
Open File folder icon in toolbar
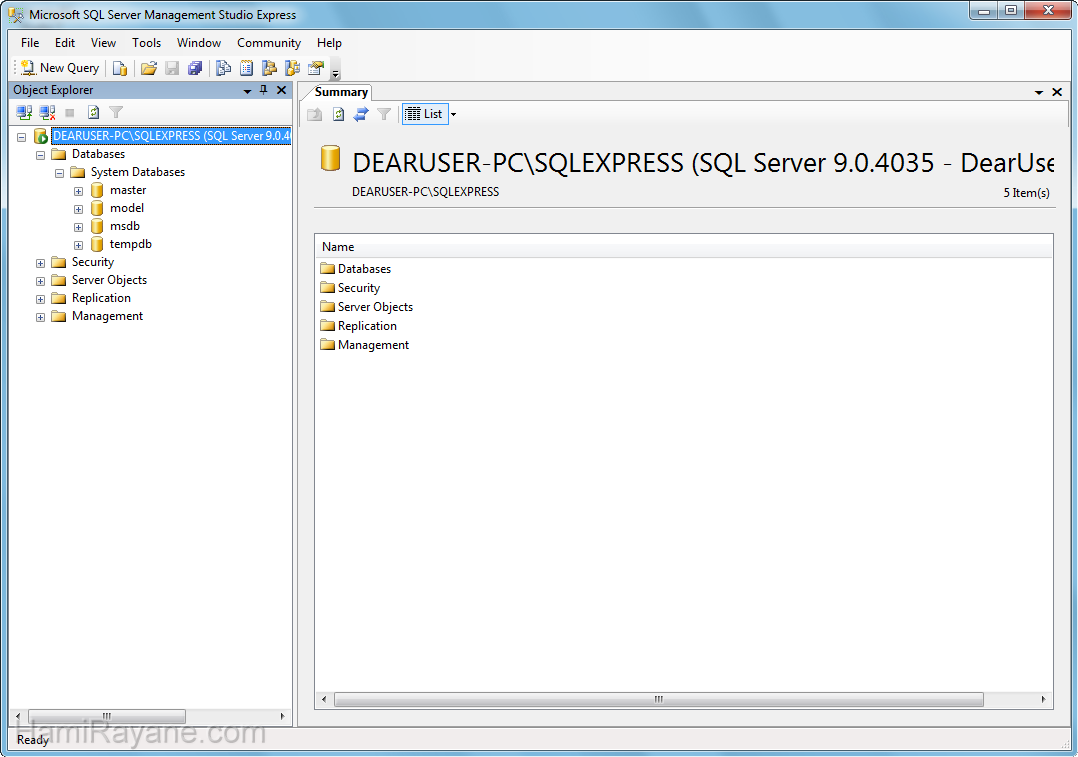click(148, 68)
